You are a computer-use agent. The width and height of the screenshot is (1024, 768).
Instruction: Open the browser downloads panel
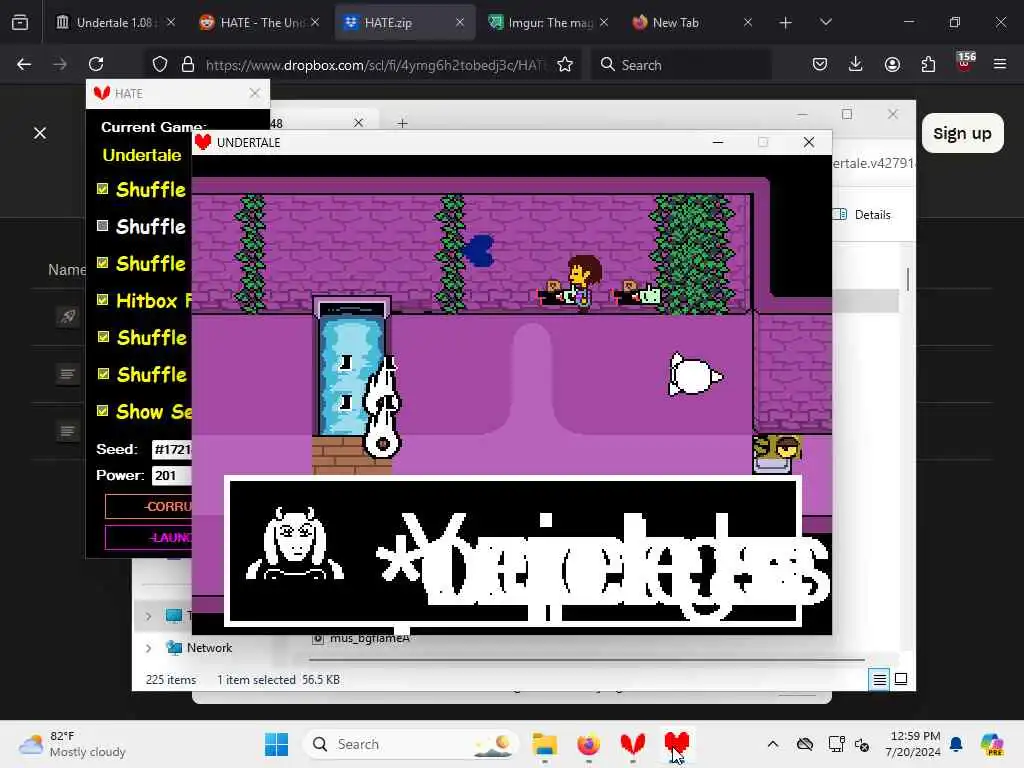(x=856, y=64)
